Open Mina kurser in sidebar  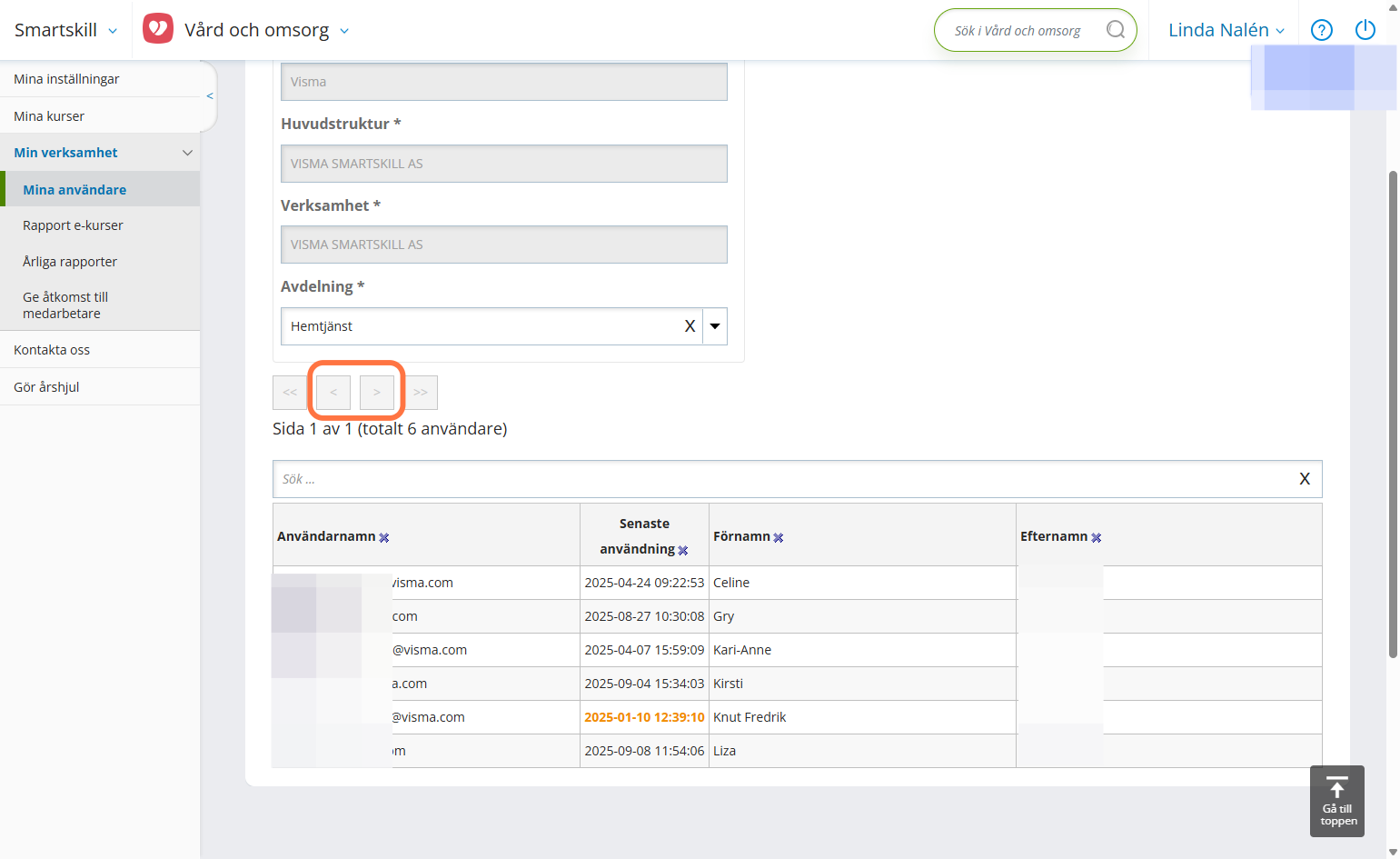pos(100,116)
